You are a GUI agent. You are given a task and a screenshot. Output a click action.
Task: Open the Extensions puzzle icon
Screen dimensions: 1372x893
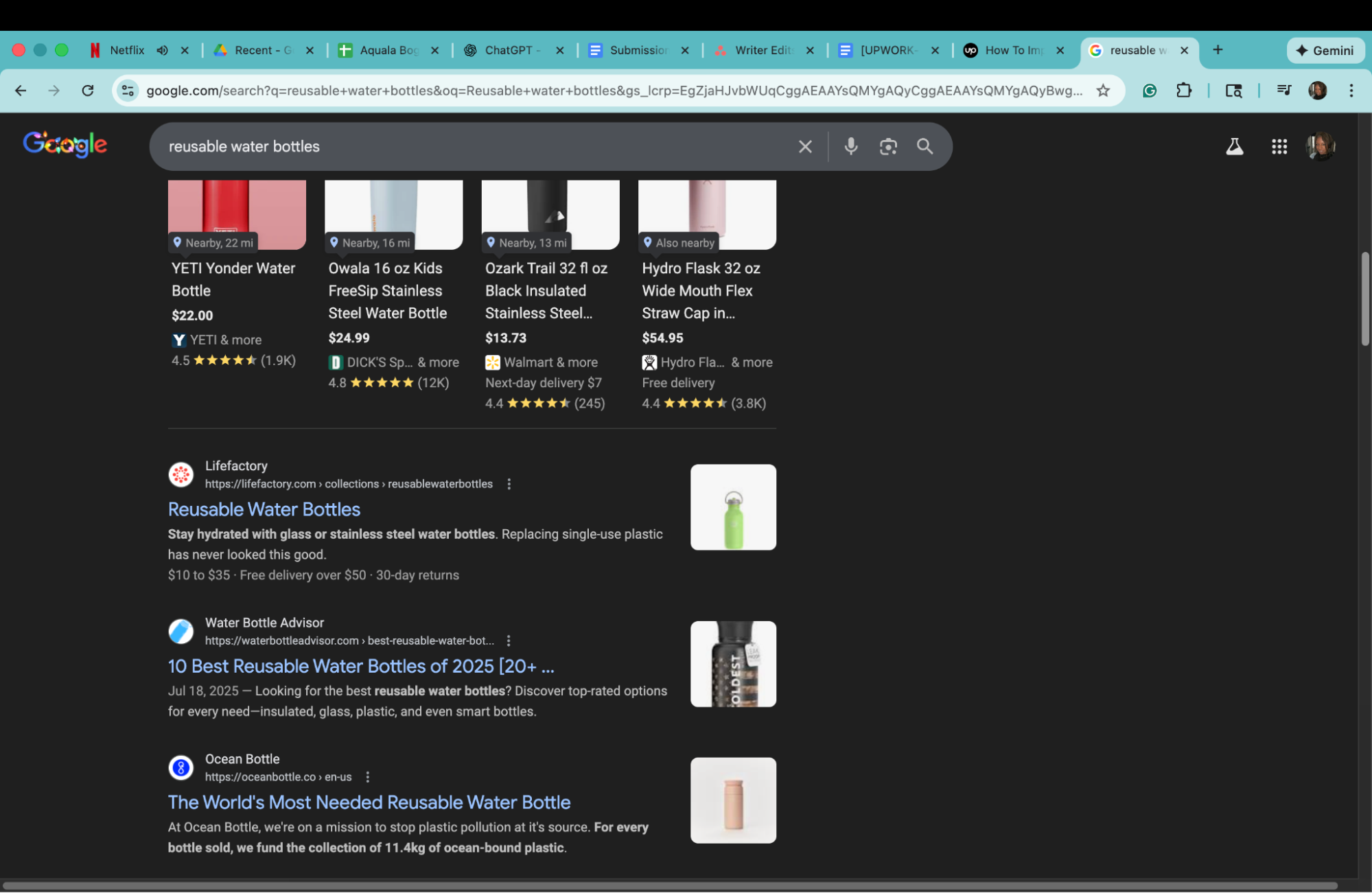1184,90
